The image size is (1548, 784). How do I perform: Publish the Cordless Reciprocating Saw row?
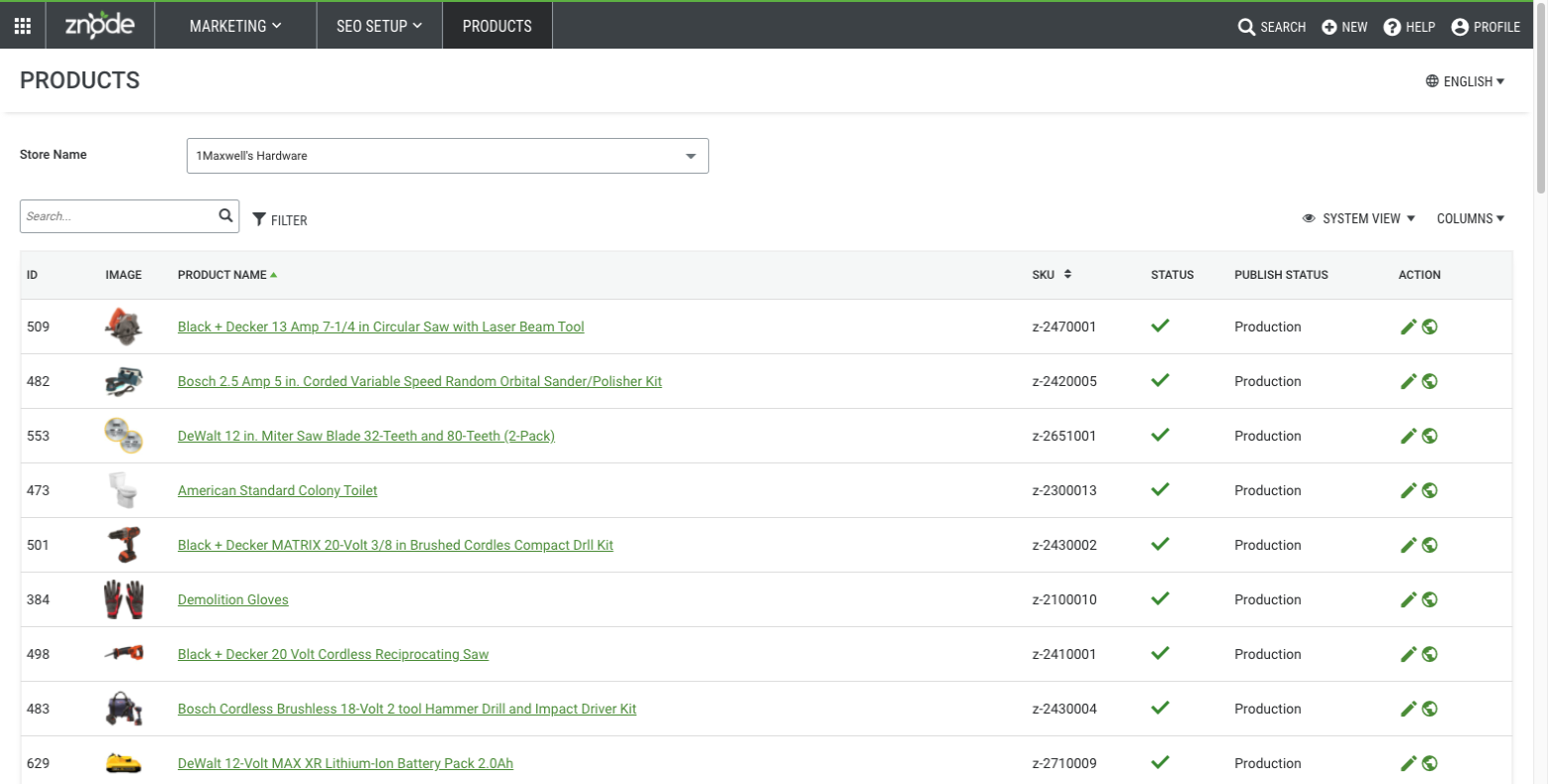(x=1430, y=654)
